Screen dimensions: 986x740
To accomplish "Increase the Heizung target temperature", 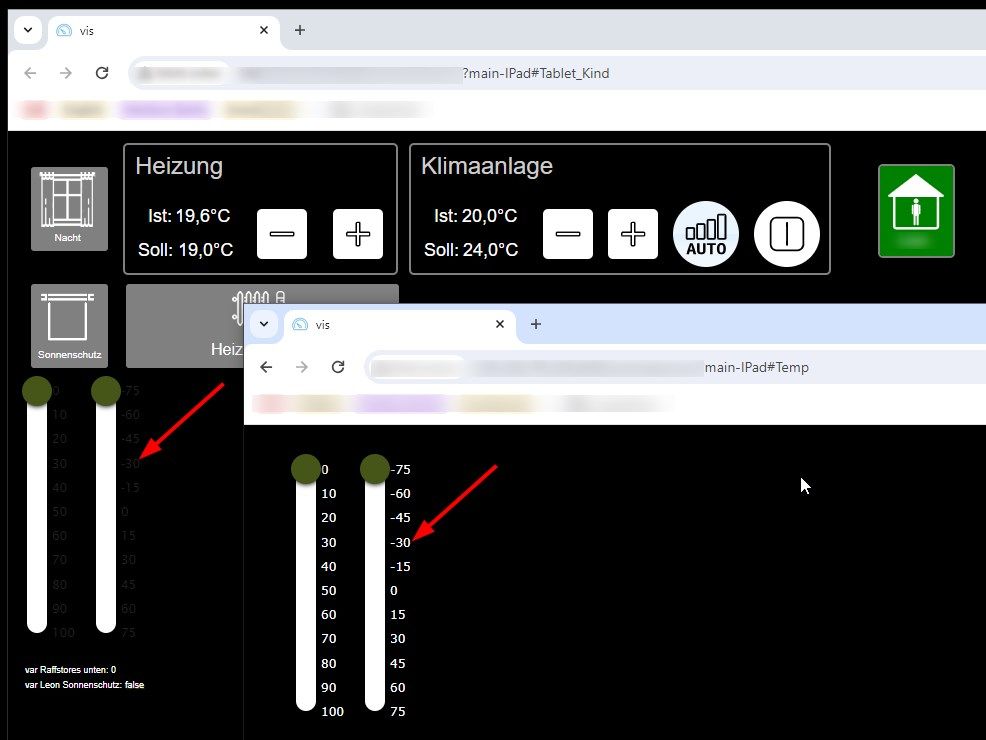I will point(358,234).
